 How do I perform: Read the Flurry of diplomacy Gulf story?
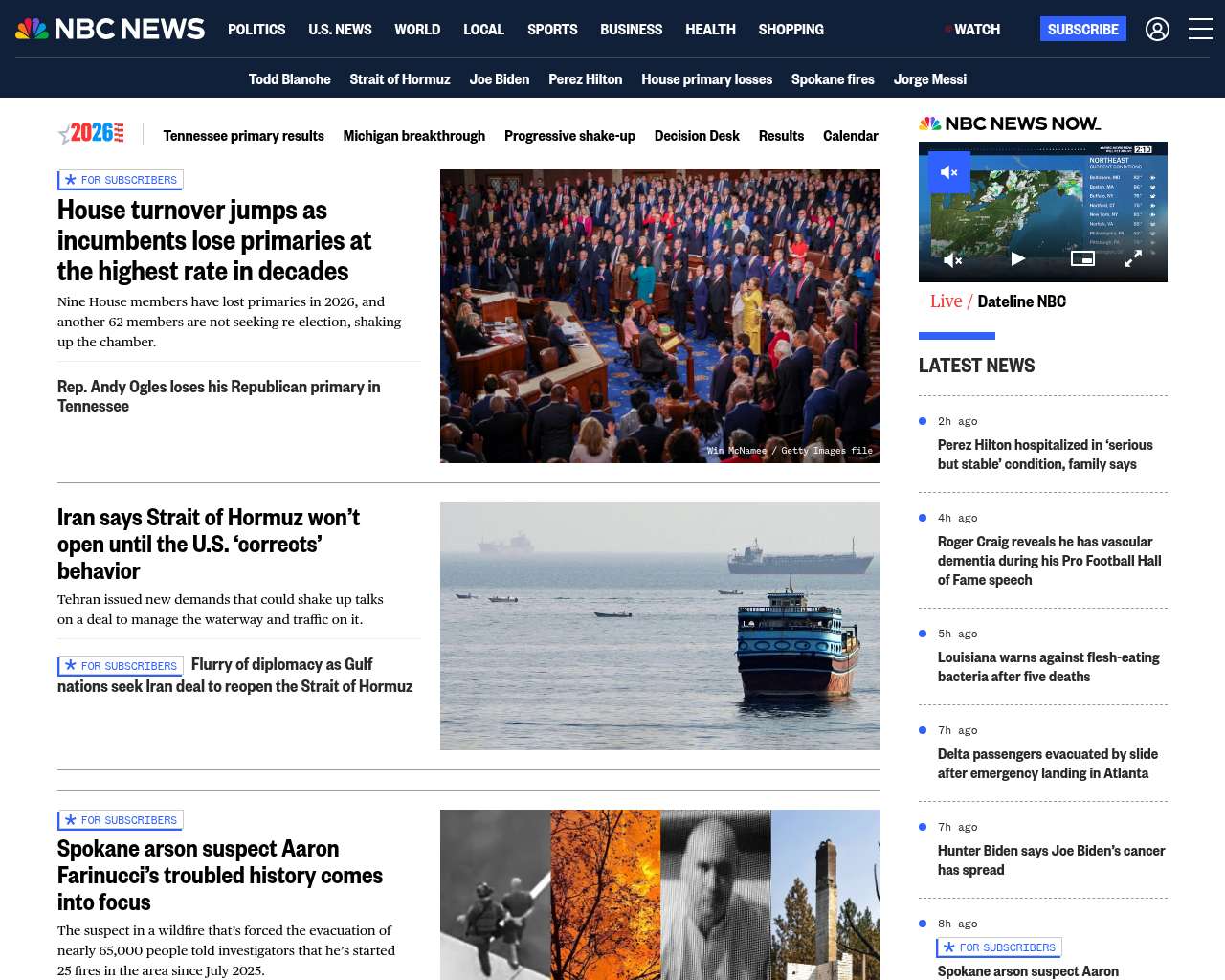[x=235, y=676]
